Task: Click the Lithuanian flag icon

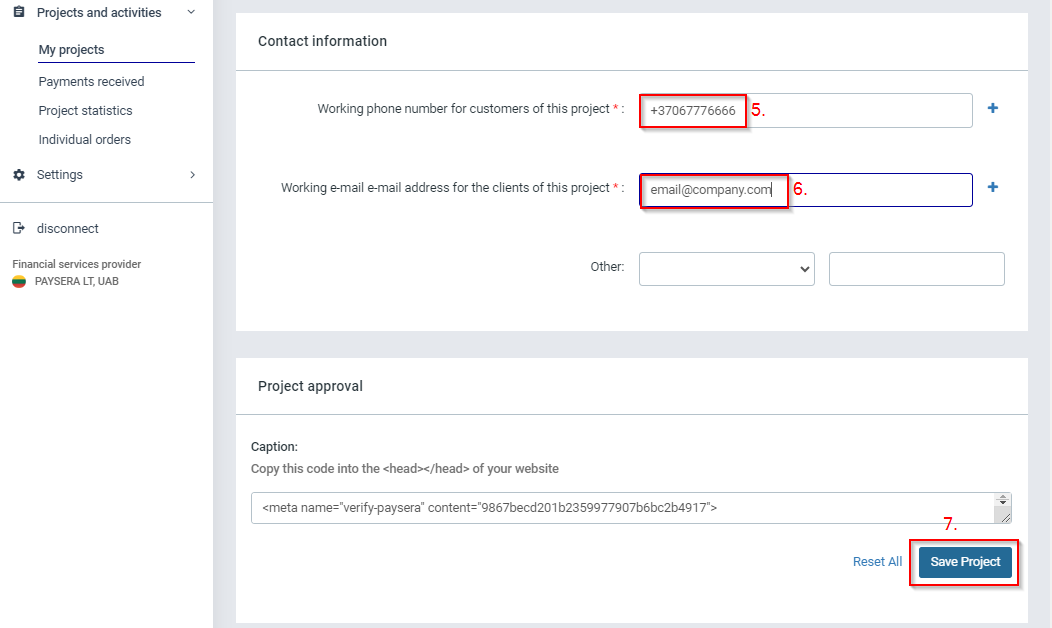Action: [x=18, y=282]
